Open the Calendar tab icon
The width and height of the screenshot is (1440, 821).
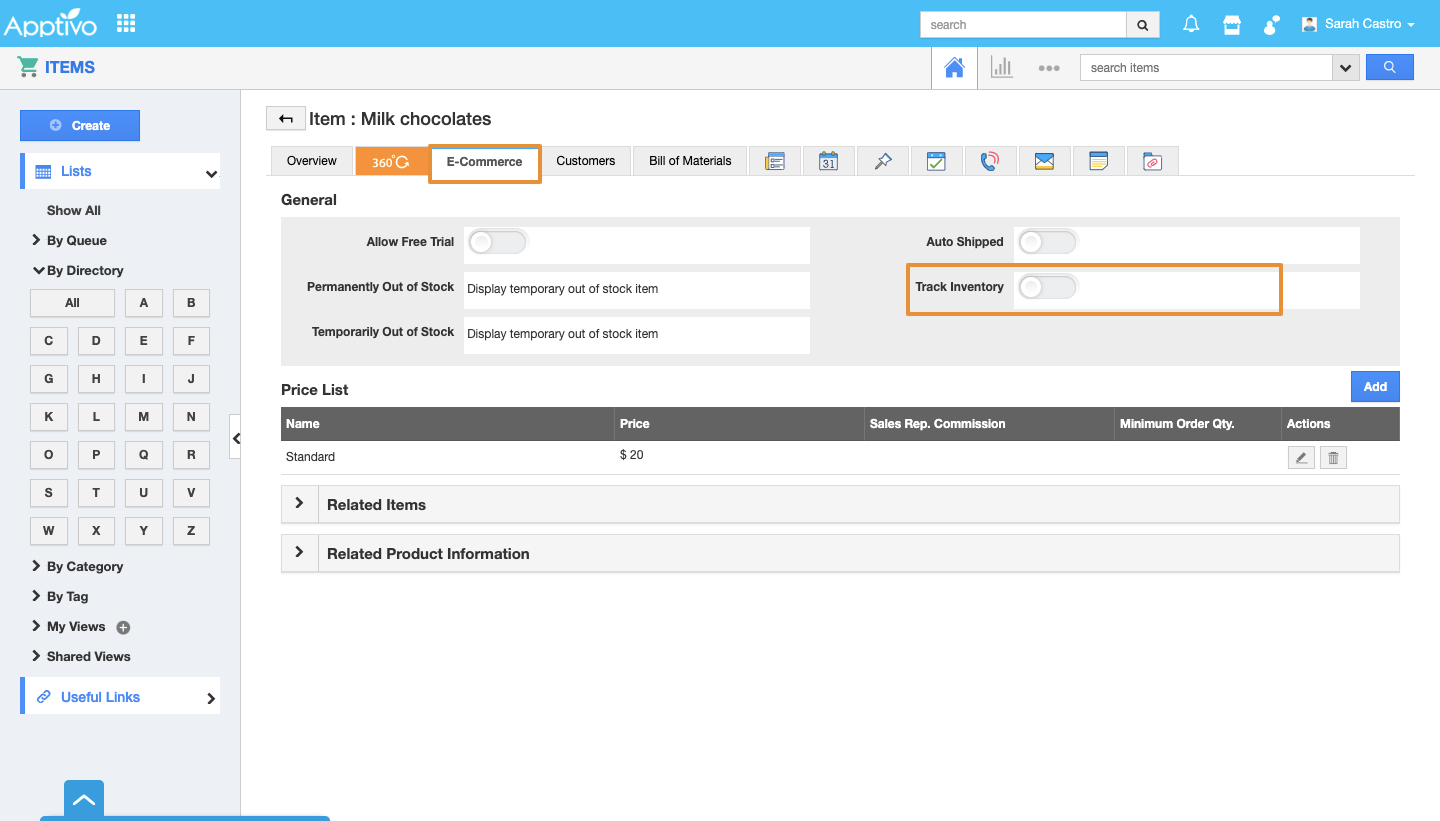[x=828, y=161]
